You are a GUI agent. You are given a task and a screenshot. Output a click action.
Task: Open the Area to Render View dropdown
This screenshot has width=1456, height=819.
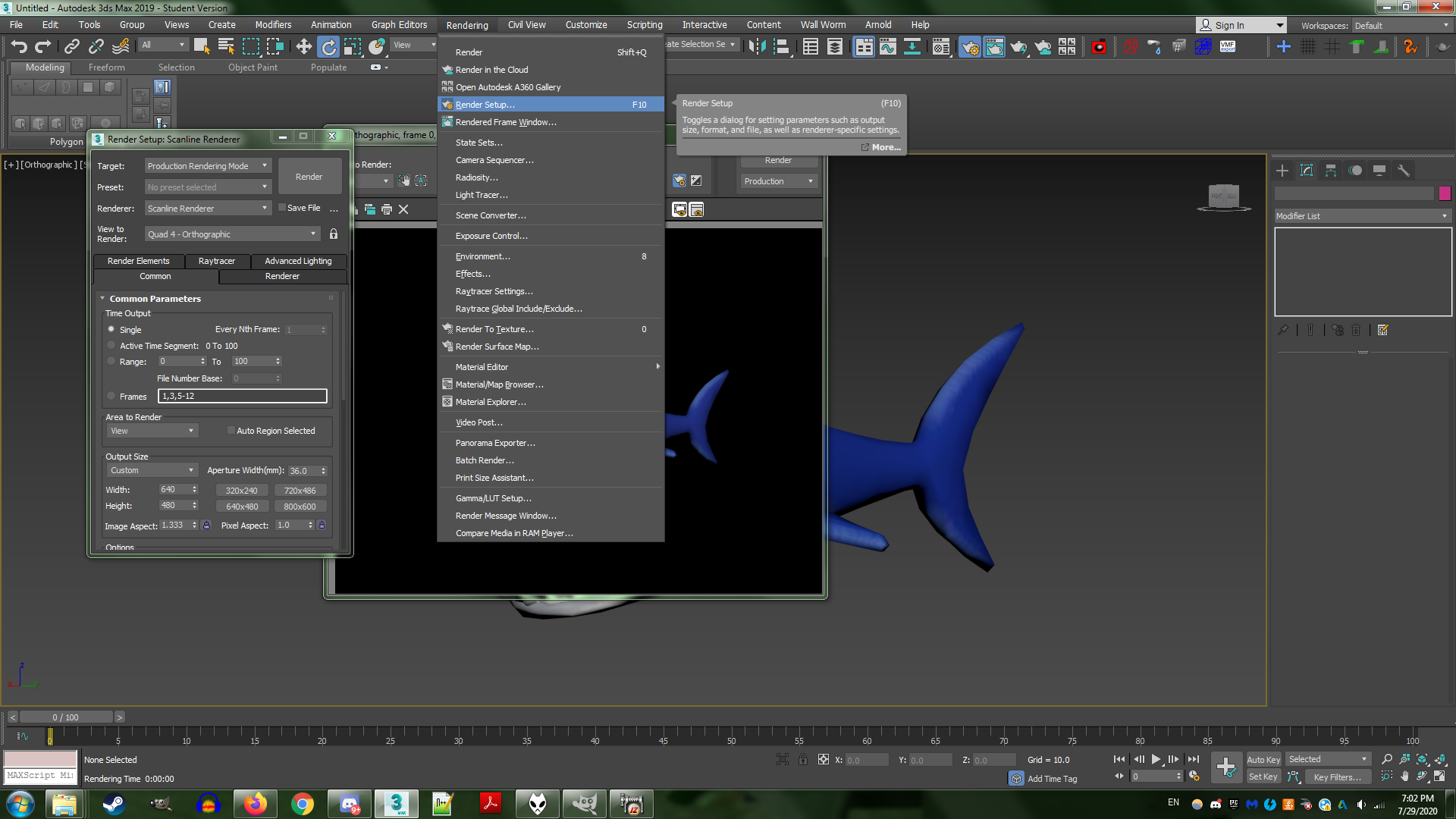click(x=152, y=431)
